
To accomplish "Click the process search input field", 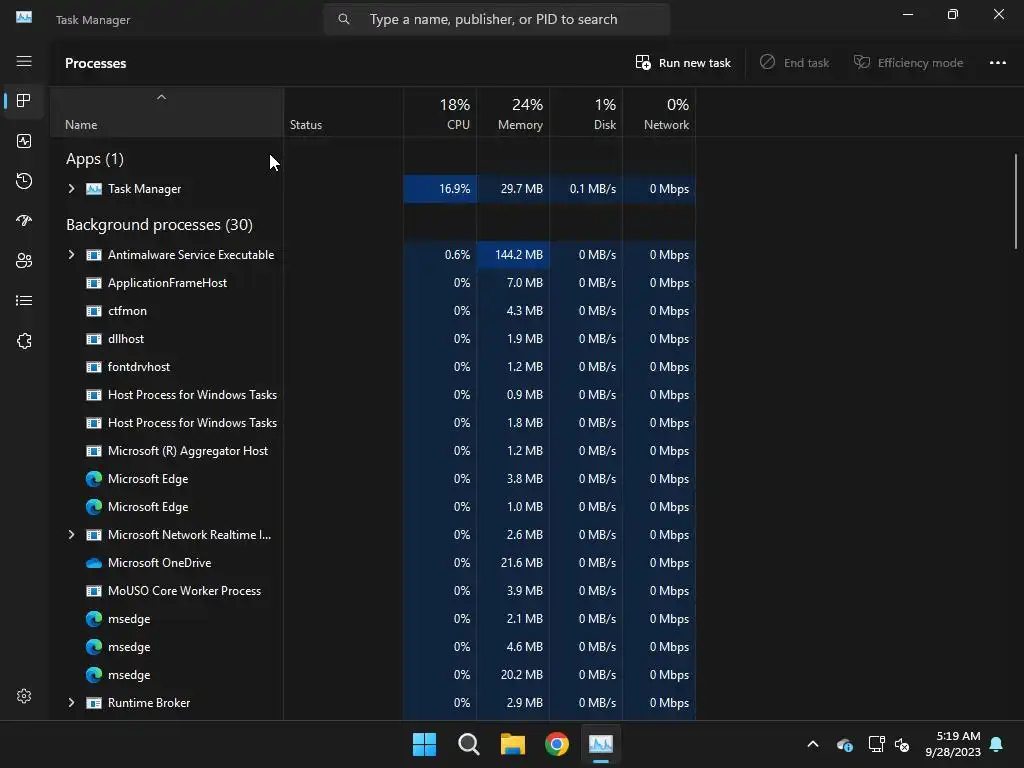I will 496,19.
